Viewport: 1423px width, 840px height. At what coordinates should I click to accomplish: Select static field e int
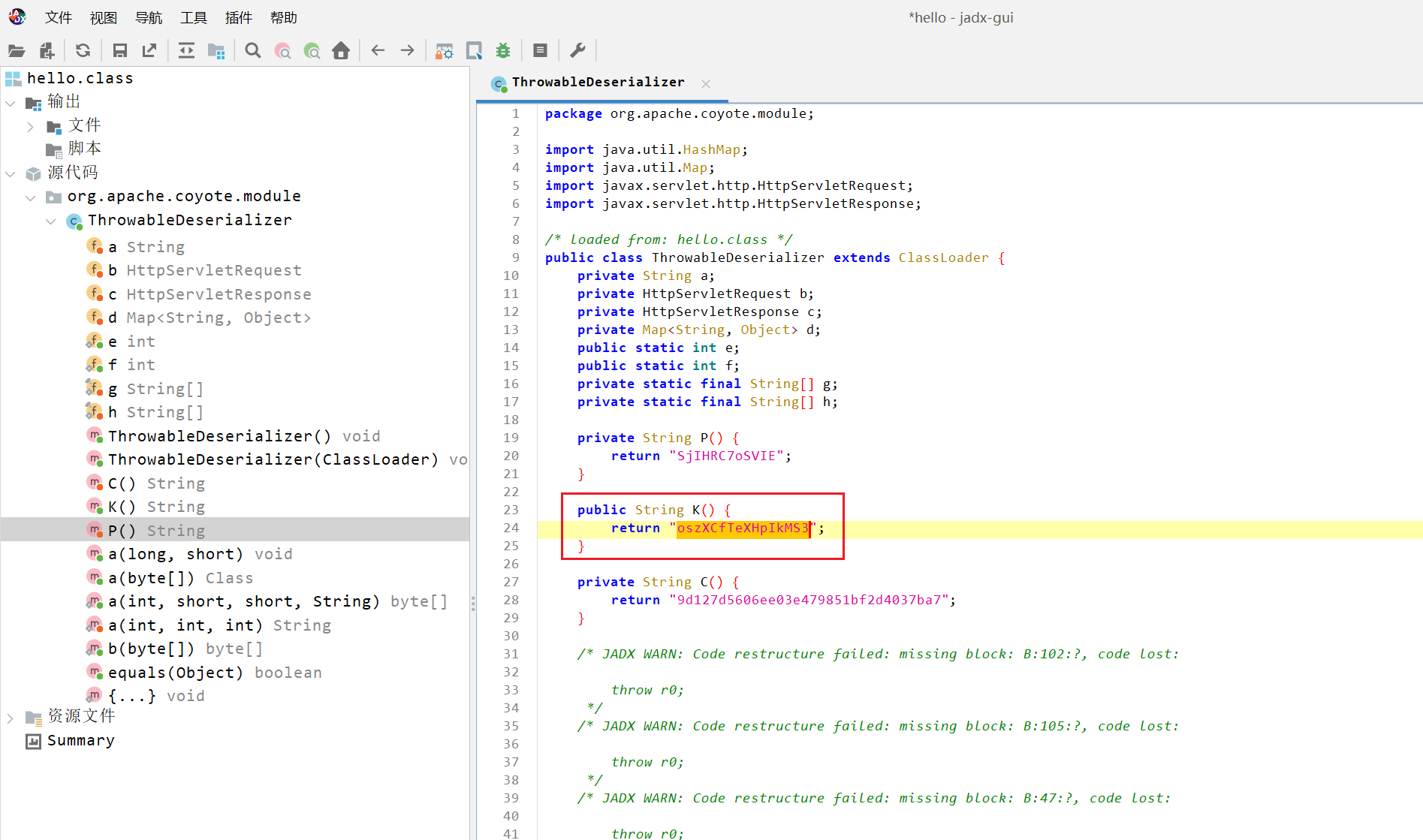pyautogui.click(x=131, y=342)
